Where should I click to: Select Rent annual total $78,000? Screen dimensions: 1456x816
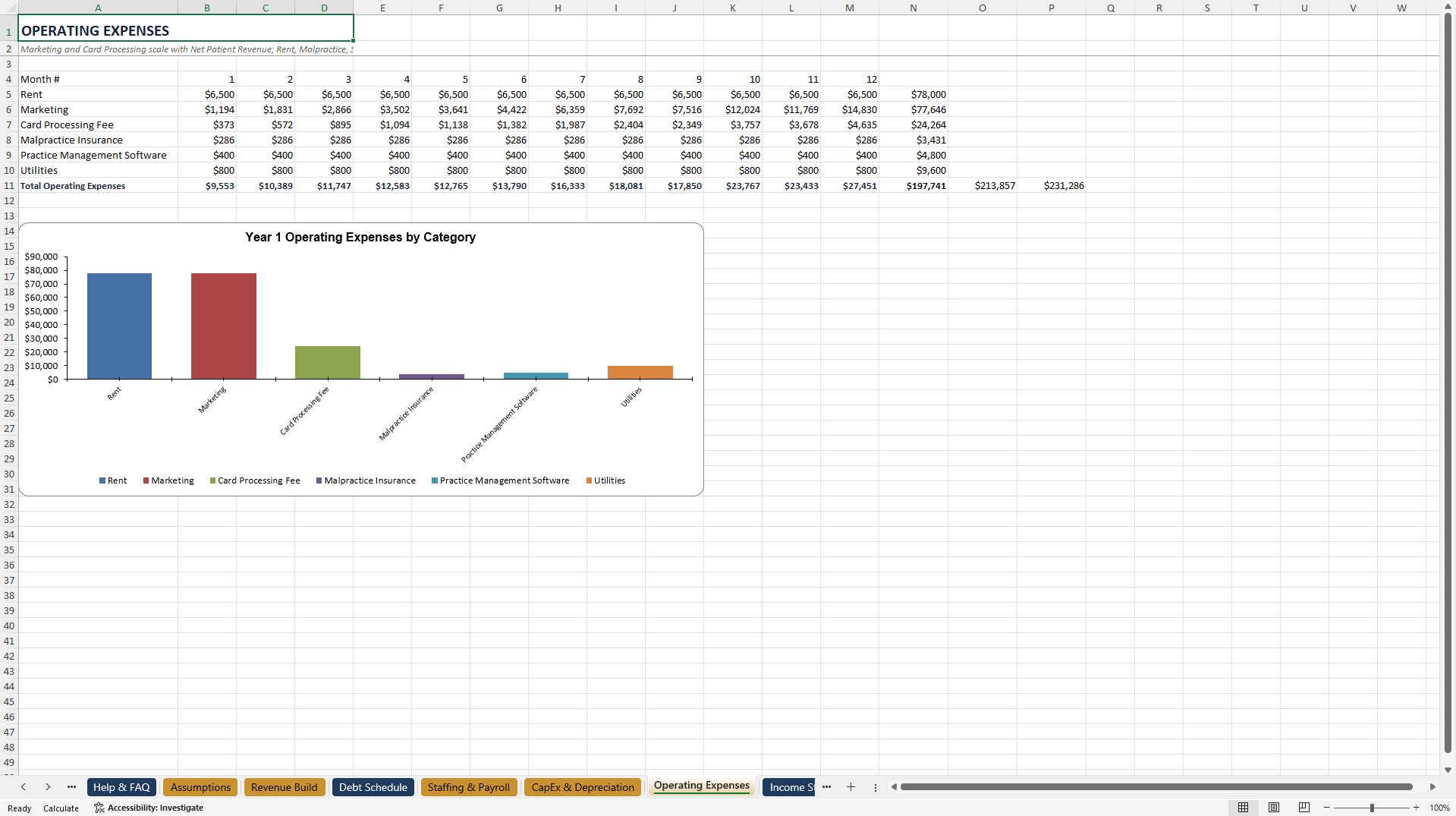[x=914, y=94]
